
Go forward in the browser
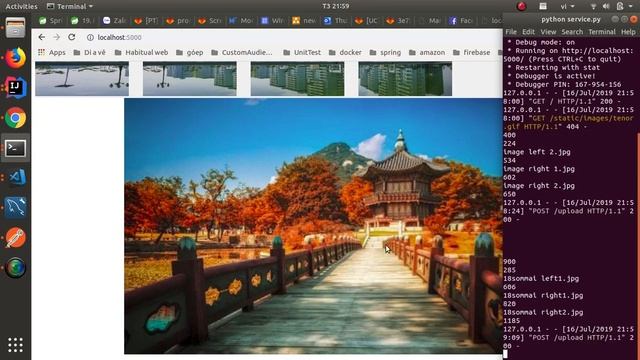pos(56,37)
